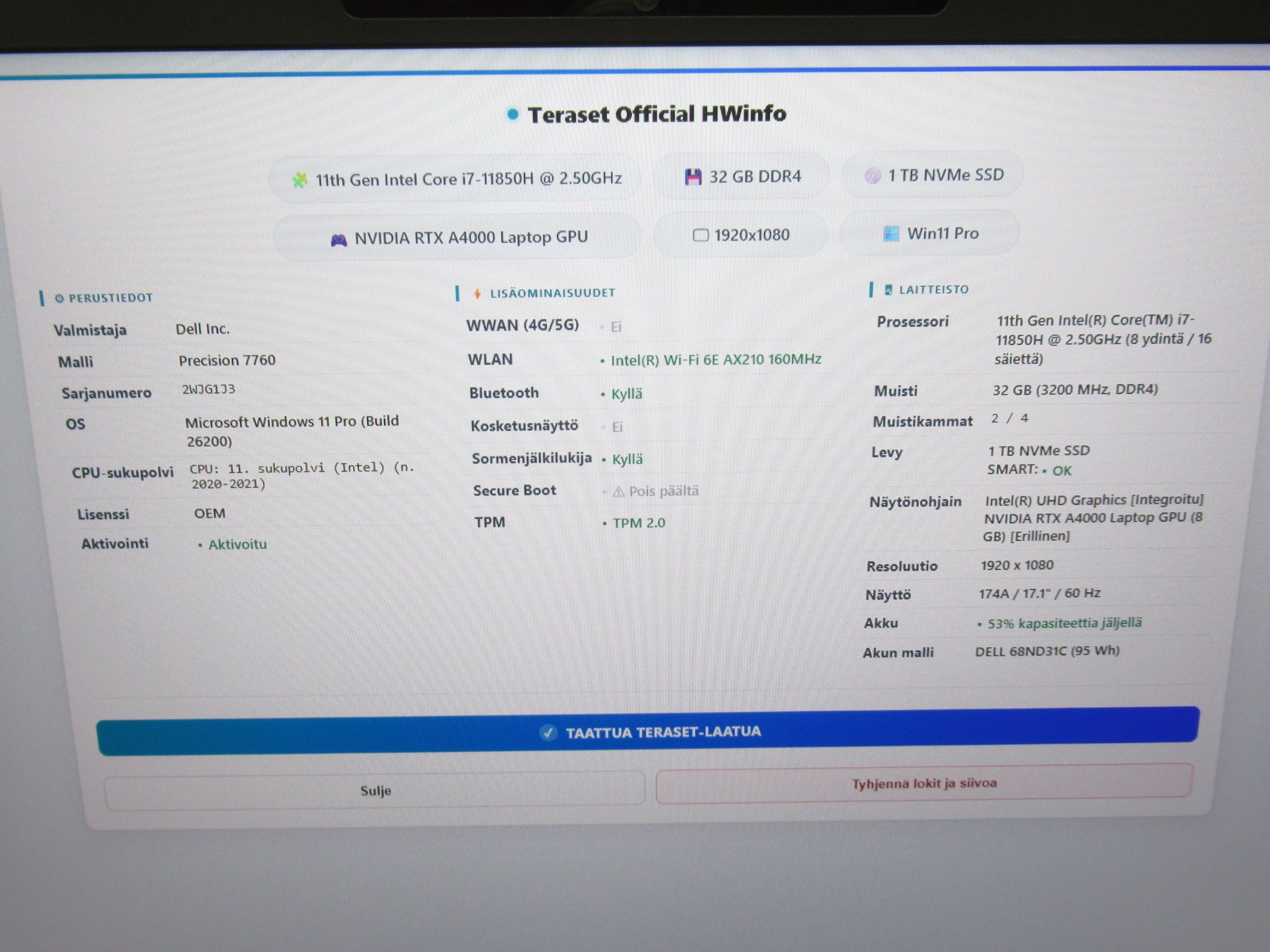Click the Perustiedot gear icon
Viewport: 1270px width, 952px height.
coord(60,299)
